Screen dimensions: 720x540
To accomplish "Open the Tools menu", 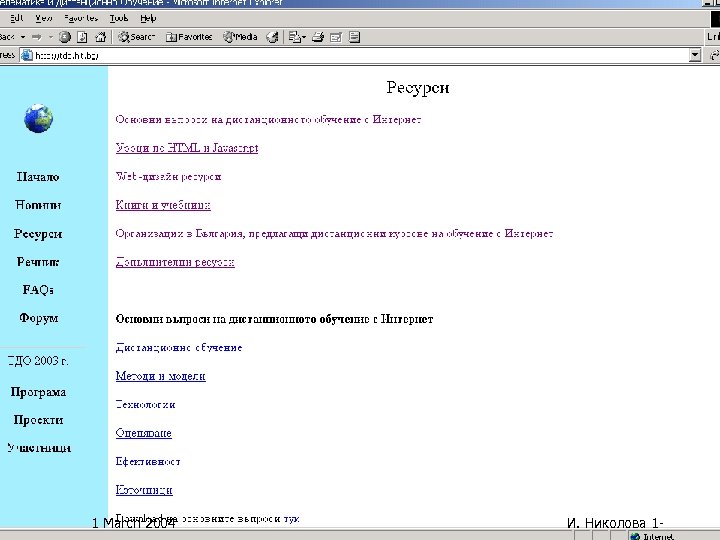I will 118,18.
